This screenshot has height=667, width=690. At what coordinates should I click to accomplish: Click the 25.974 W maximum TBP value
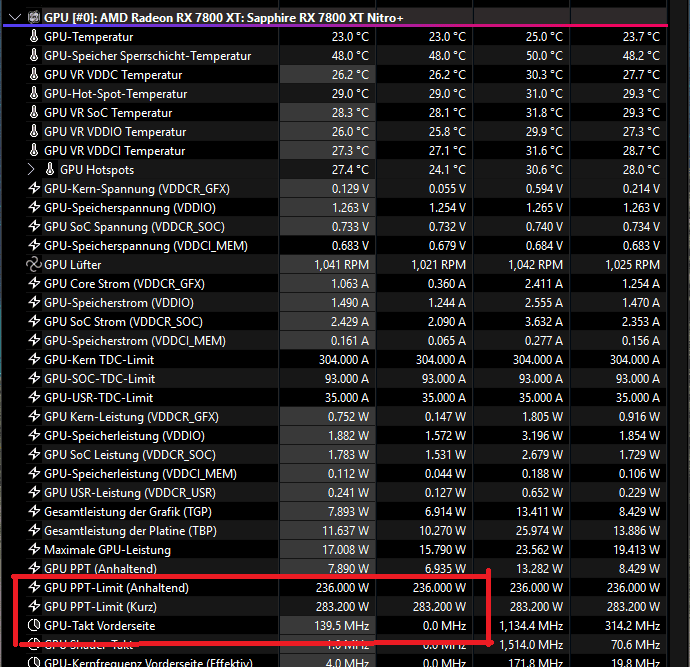539,531
